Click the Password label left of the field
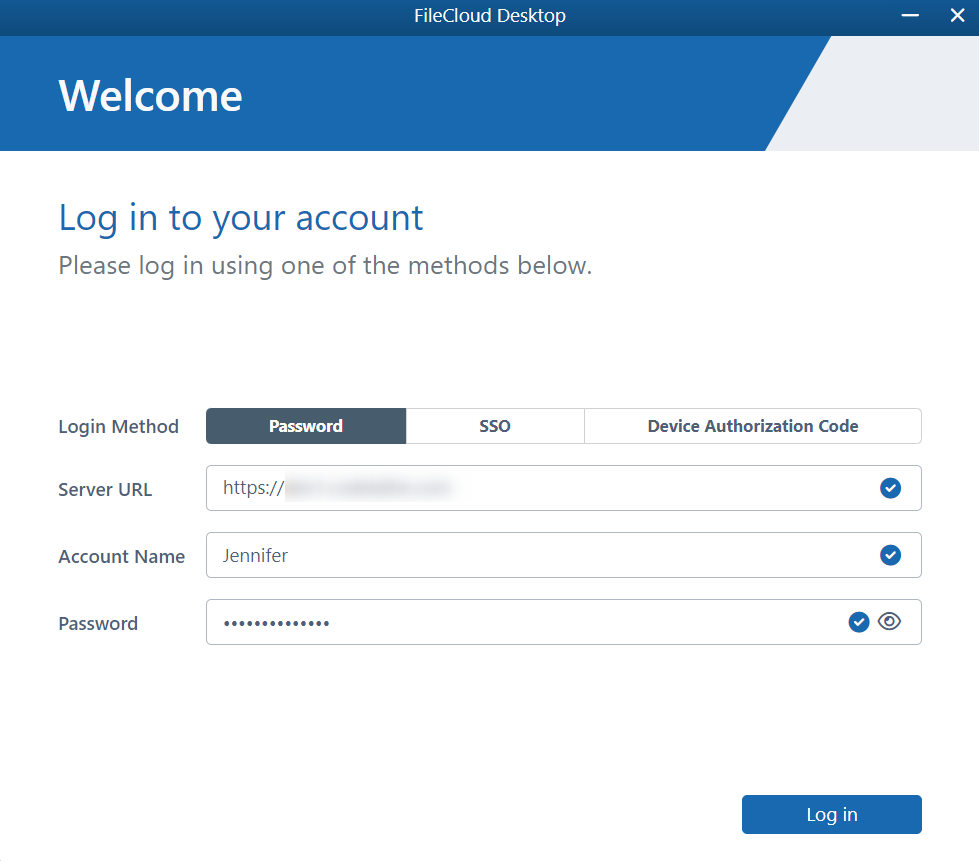This screenshot has height=861, width=979. coord(98,624)
